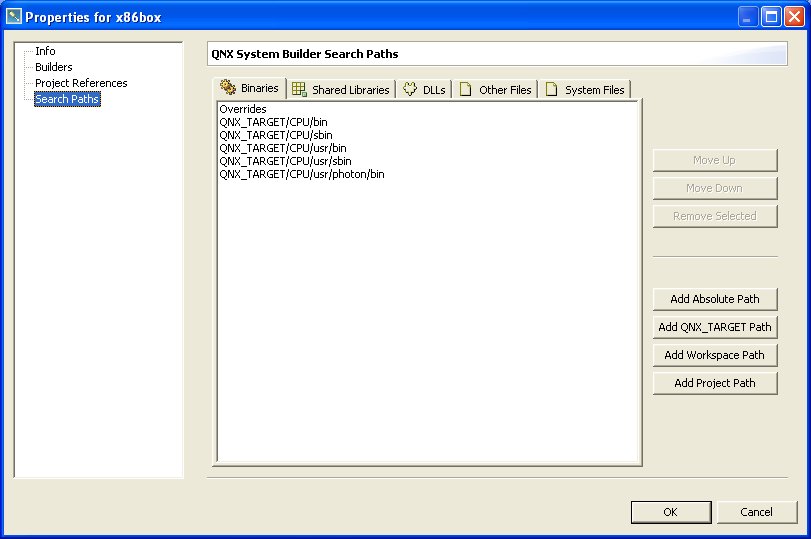Click the title bar application icon
811x539 pixels.
(x=14, y=17)
